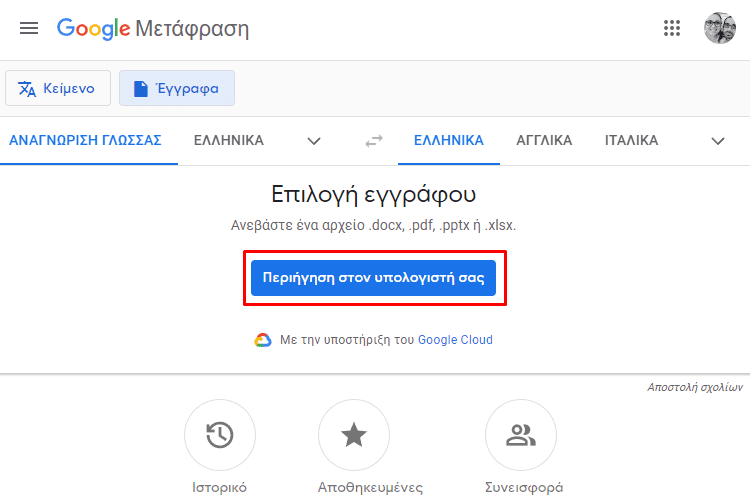750x500 pixels.
Task: Click the Google Cloud logo icon
Action: pyautogui.click(x=263, y=340)
